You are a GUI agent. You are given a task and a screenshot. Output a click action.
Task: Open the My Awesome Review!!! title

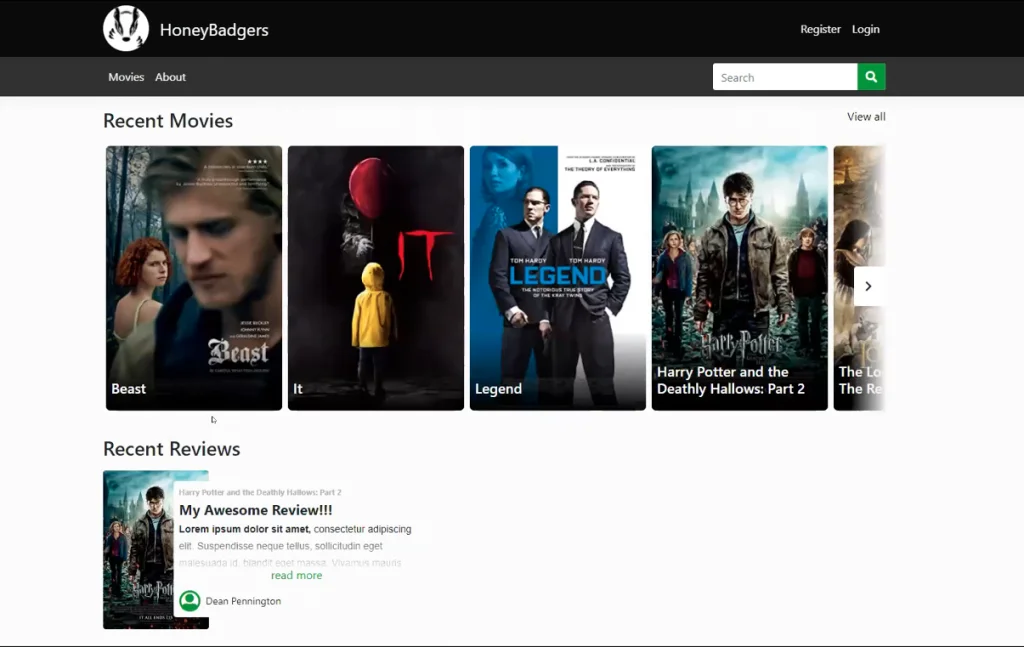[x=255, y=510]
